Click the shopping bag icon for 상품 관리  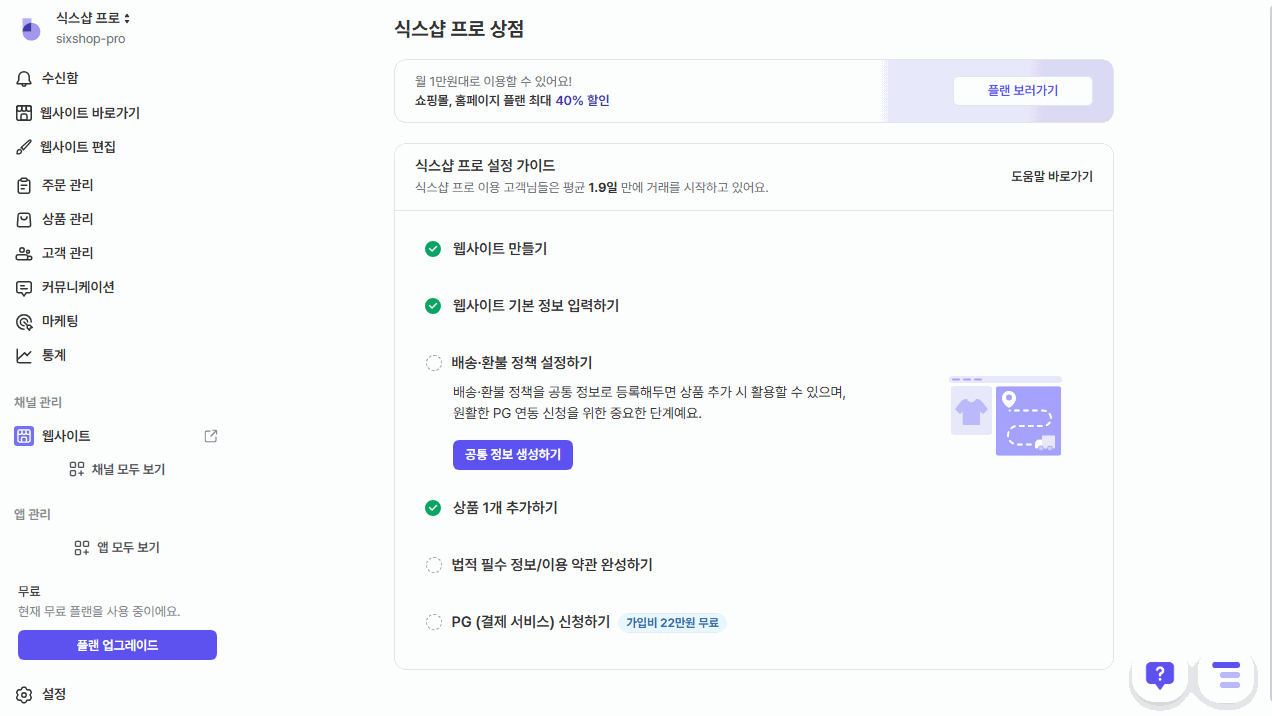(25, 219)
